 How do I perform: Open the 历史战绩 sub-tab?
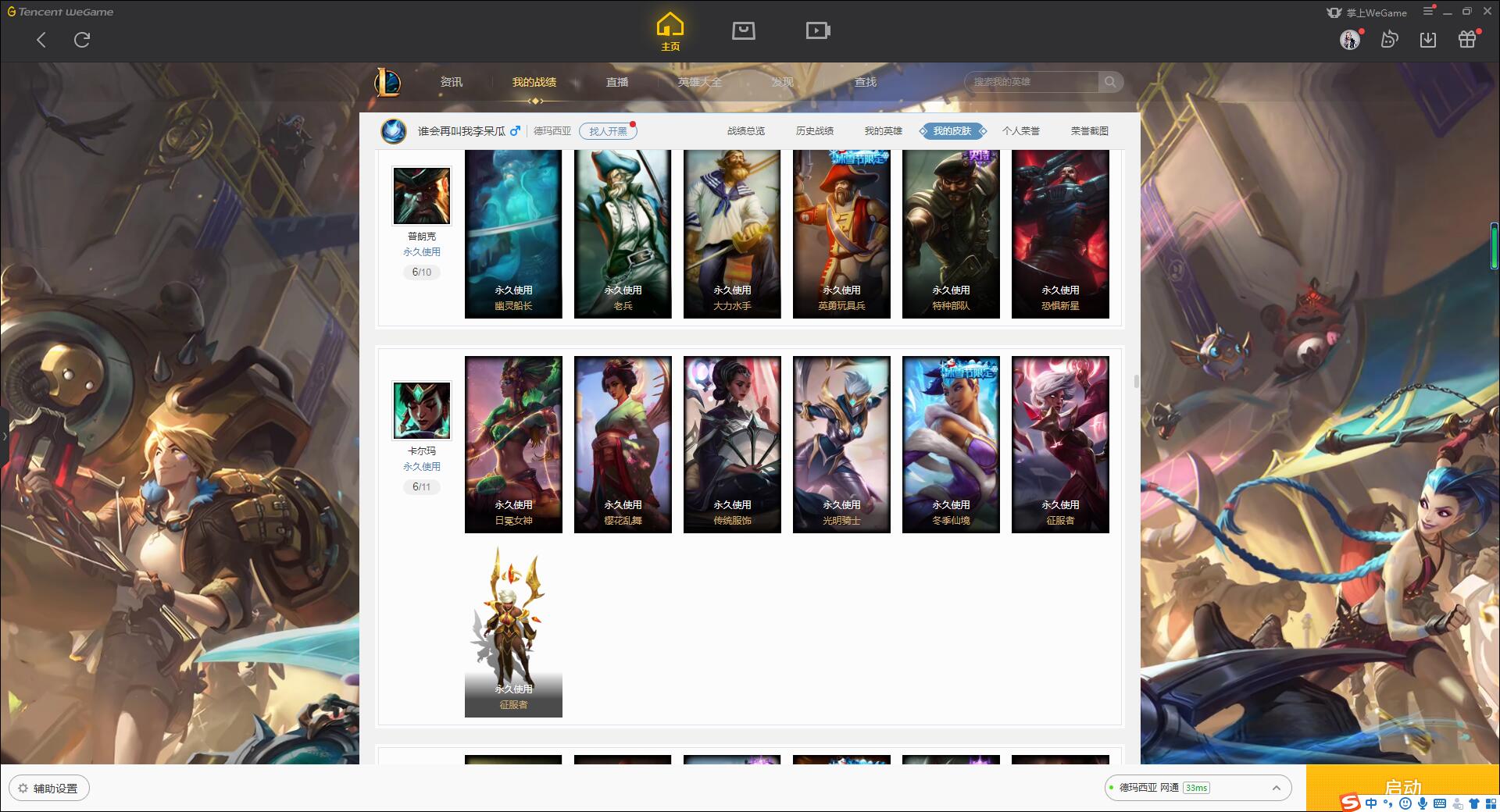pyautogui.click(x=815, y=131)
